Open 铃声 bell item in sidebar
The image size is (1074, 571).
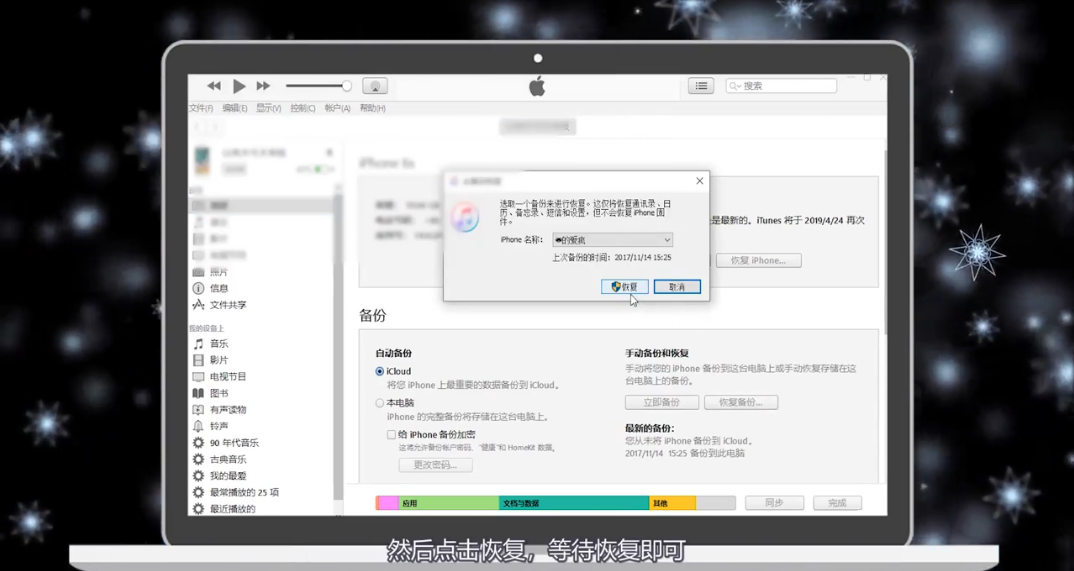click(x=219, y=426)
